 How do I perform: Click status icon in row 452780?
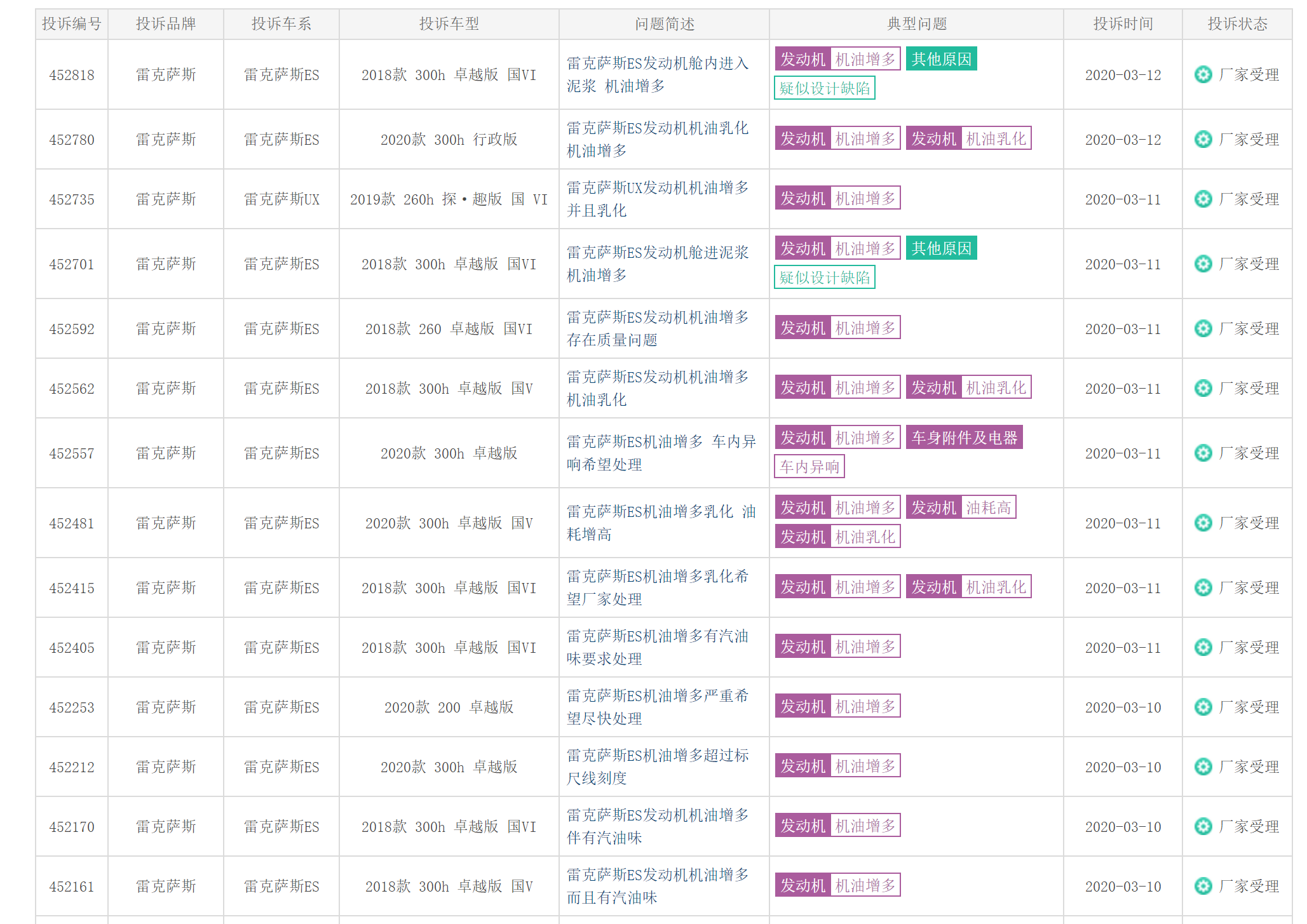point(1203,139)
